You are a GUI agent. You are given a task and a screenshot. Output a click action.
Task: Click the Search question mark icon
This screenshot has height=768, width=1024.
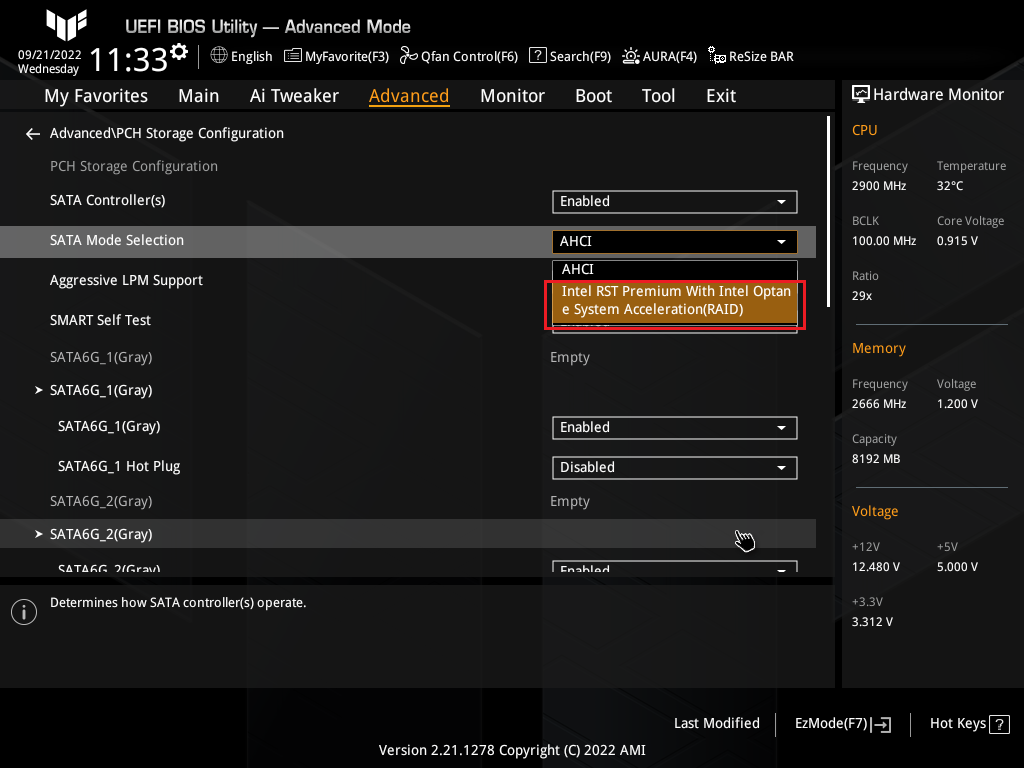537,55
